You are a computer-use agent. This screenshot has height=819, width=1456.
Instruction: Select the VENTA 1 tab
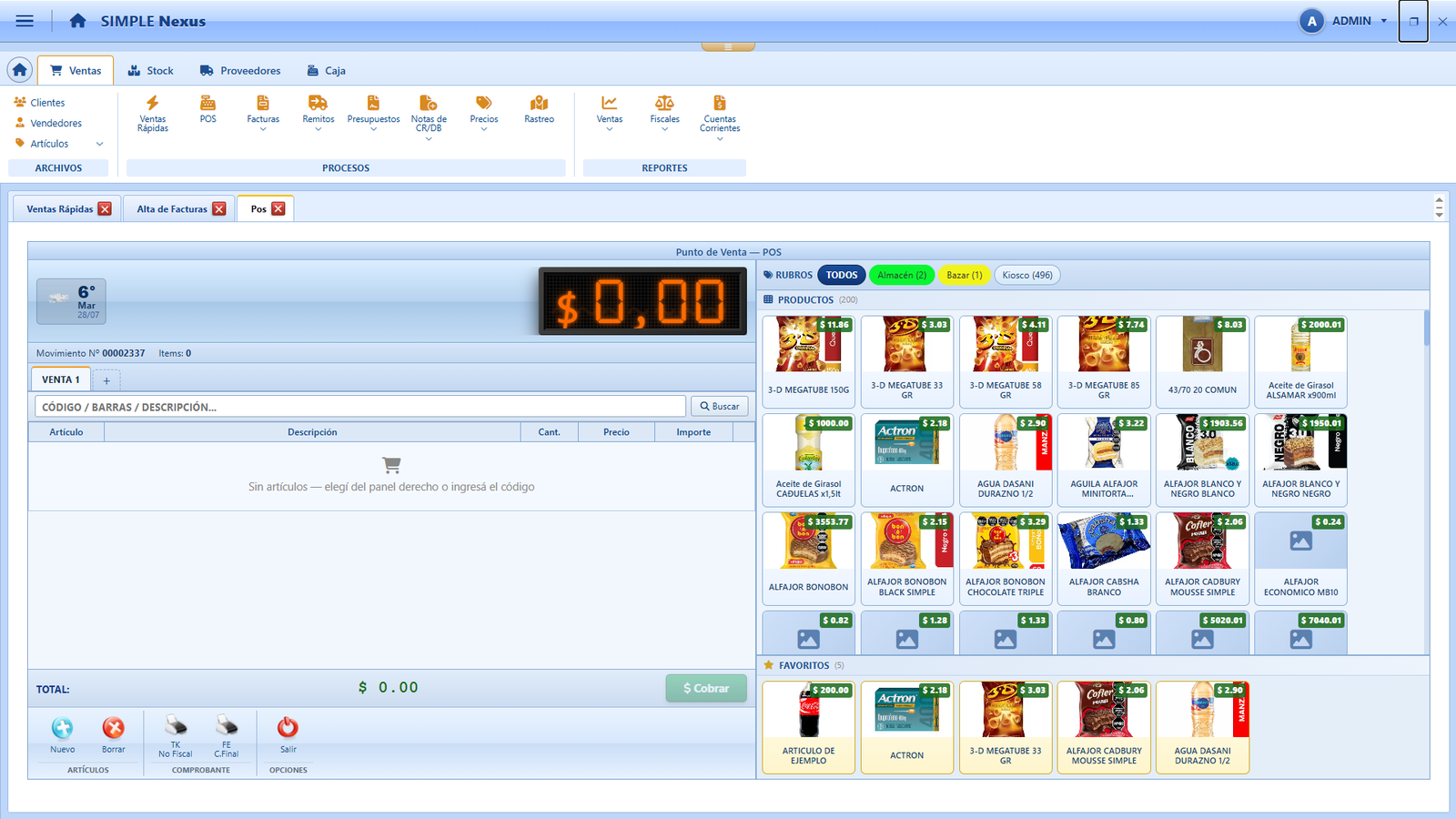pyautogui.click(x=60, y=379)
